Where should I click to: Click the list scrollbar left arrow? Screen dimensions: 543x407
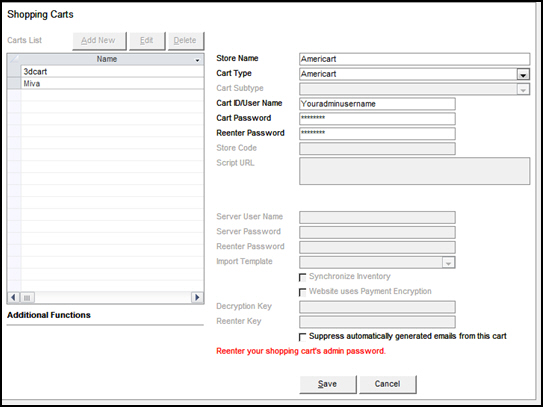13,297
